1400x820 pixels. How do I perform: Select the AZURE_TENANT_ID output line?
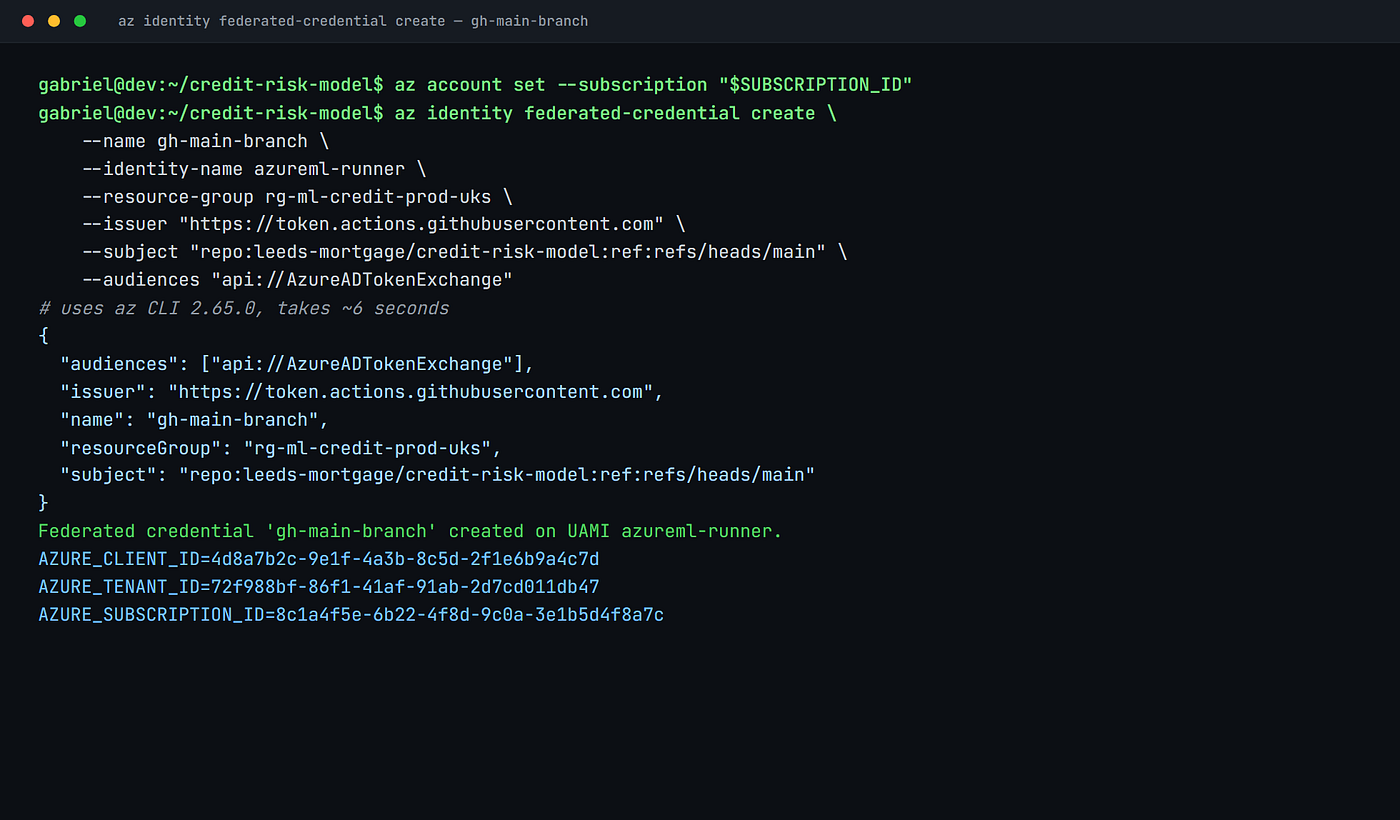click(319, 587)
